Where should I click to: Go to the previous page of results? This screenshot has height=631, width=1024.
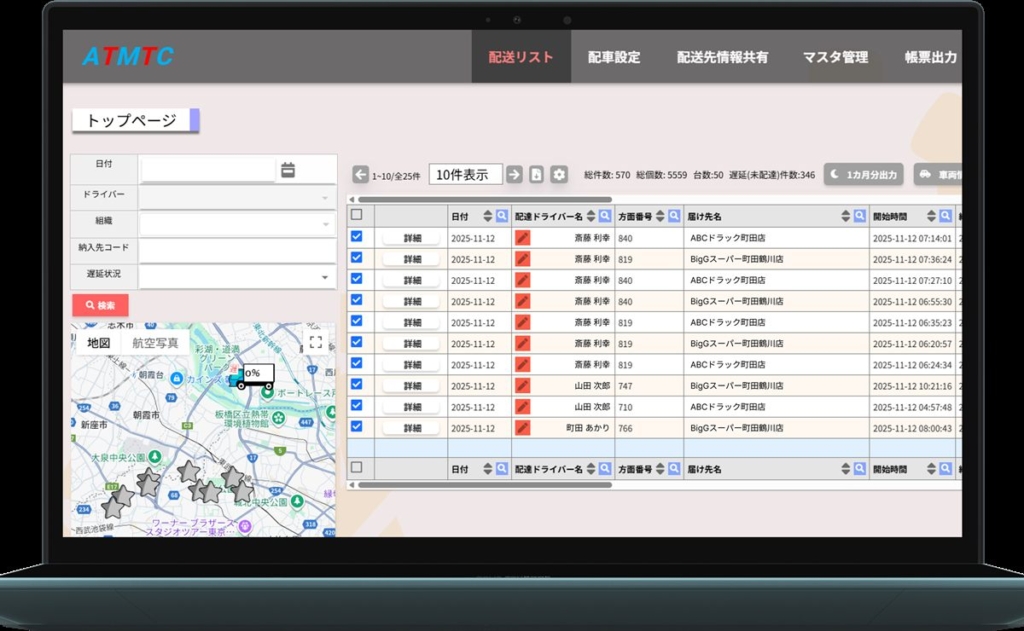tap(360, 174)
